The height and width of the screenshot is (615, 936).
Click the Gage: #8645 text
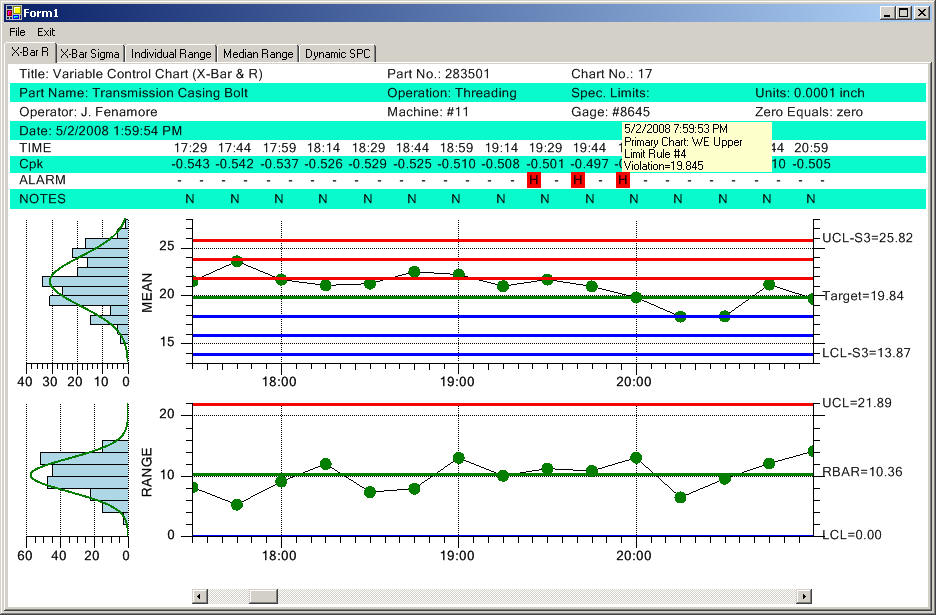[x=610, y=112]
